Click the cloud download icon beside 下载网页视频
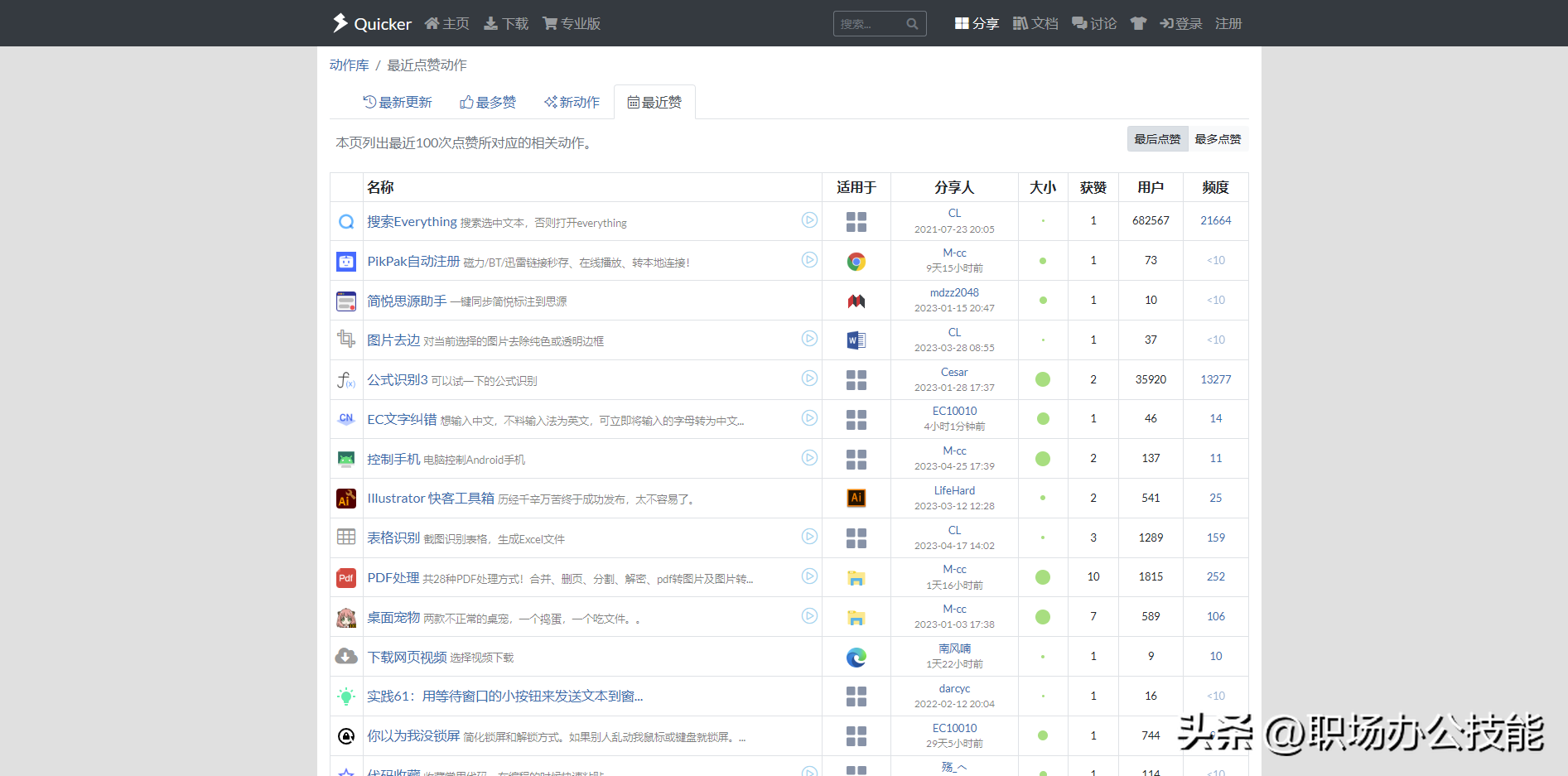Screen dimensions: 1568x776 [346, 657]
